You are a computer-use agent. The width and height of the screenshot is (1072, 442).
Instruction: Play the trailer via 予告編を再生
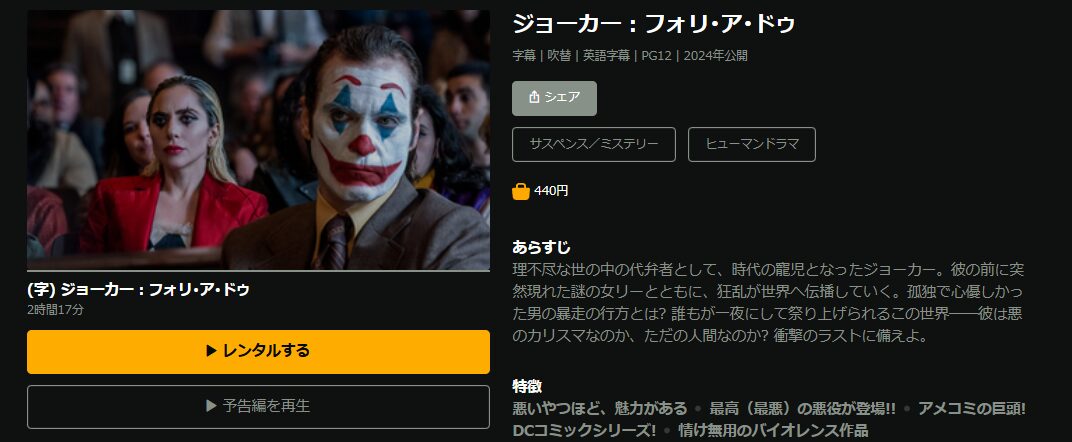(x=258, y=407)
